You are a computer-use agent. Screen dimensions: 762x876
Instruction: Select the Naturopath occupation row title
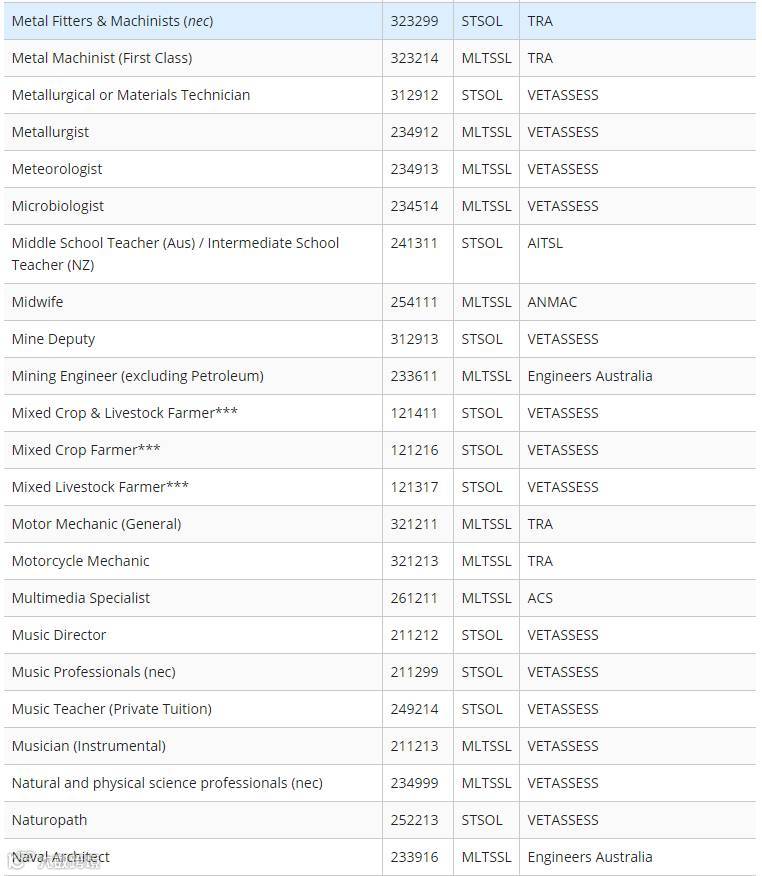coord(49,820)
